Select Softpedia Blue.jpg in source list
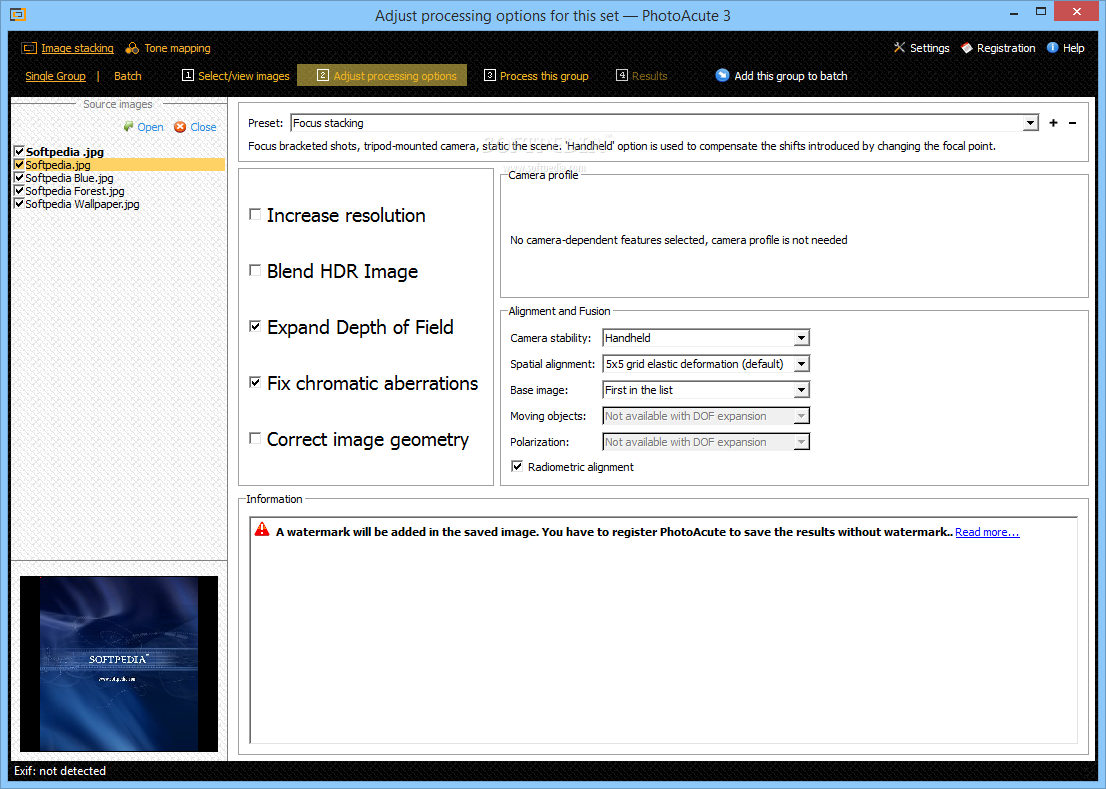 coord(69,178)
